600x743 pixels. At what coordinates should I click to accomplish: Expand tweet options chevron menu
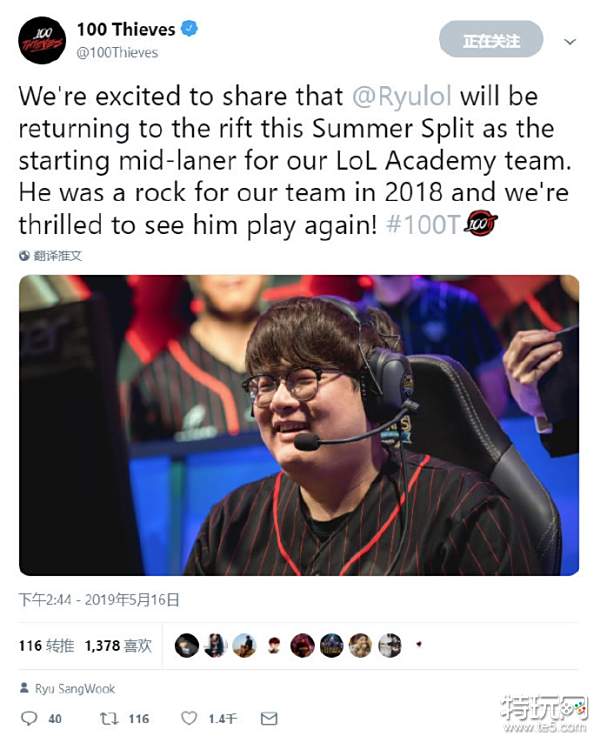coord(570,42)
